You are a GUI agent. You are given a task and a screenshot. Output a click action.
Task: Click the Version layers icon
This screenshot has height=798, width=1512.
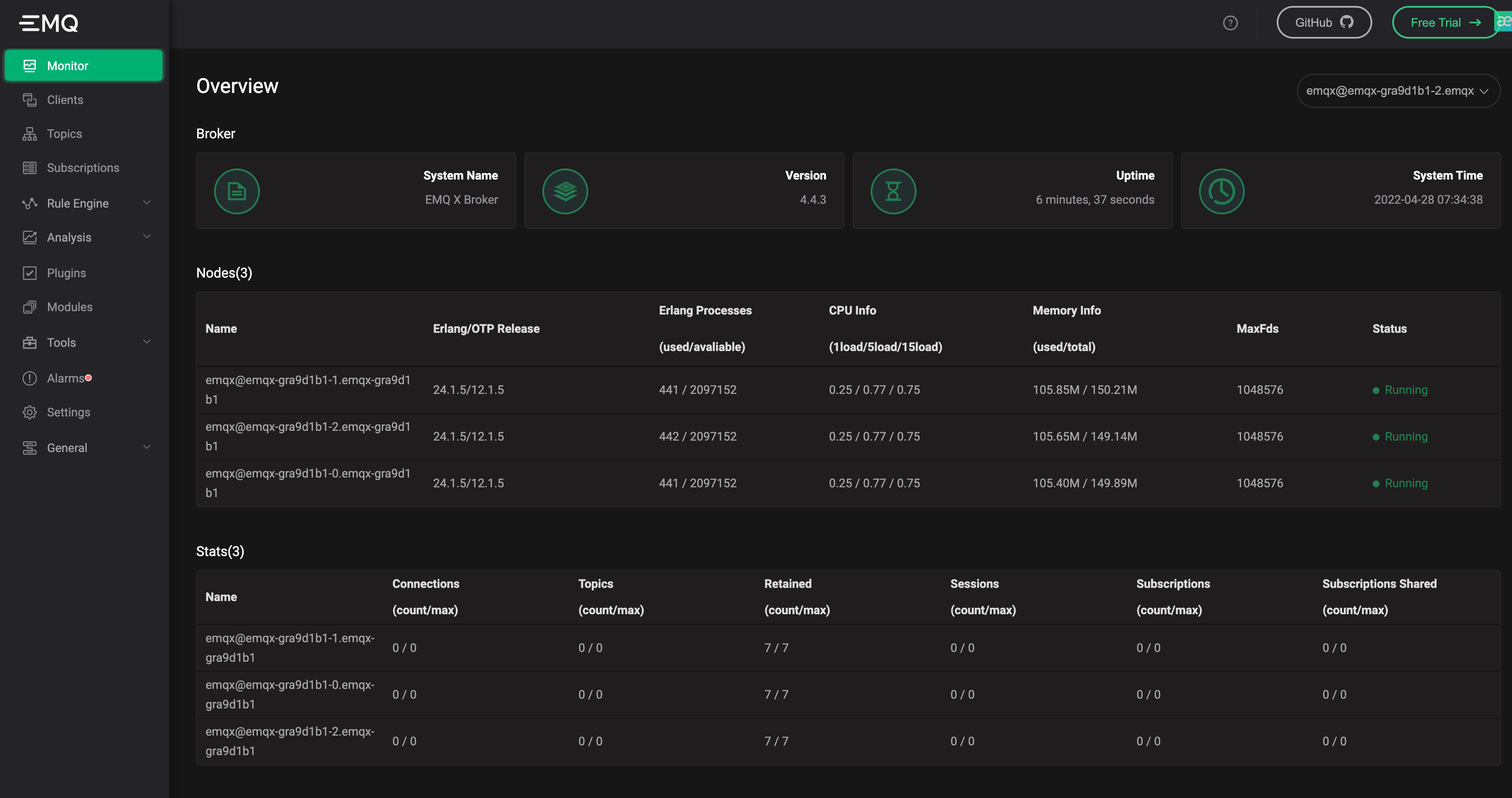pos(565,191)
